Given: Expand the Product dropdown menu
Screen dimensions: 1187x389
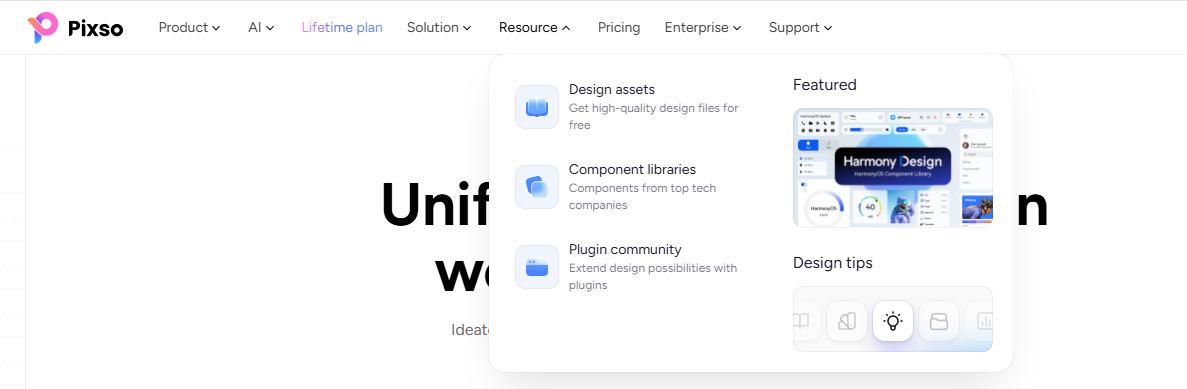Looking at the screenshot, I should click(x=189, y=28).
